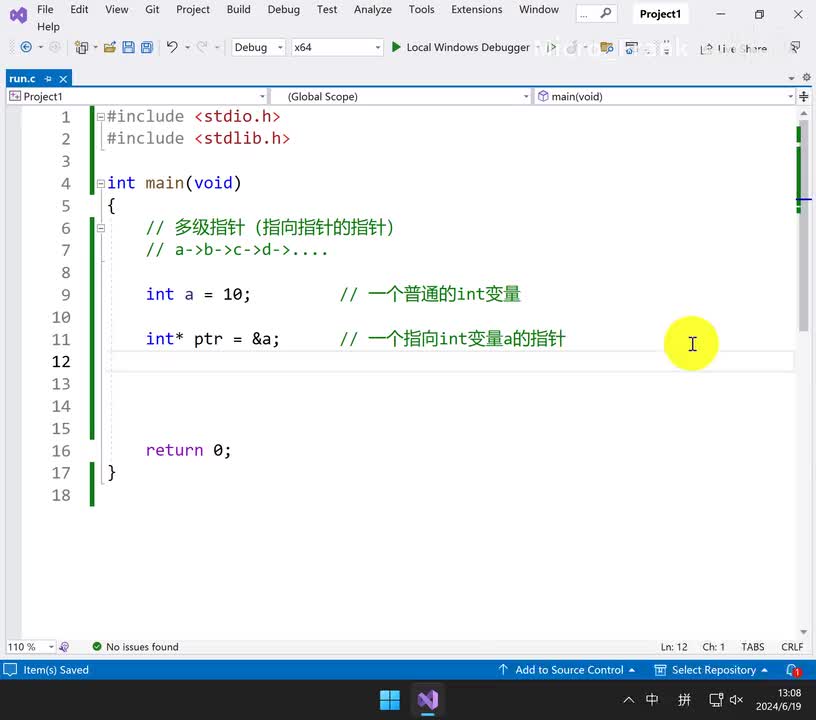
Task: Open the main(void) member dropdown
Action: (x=665, y=97)
